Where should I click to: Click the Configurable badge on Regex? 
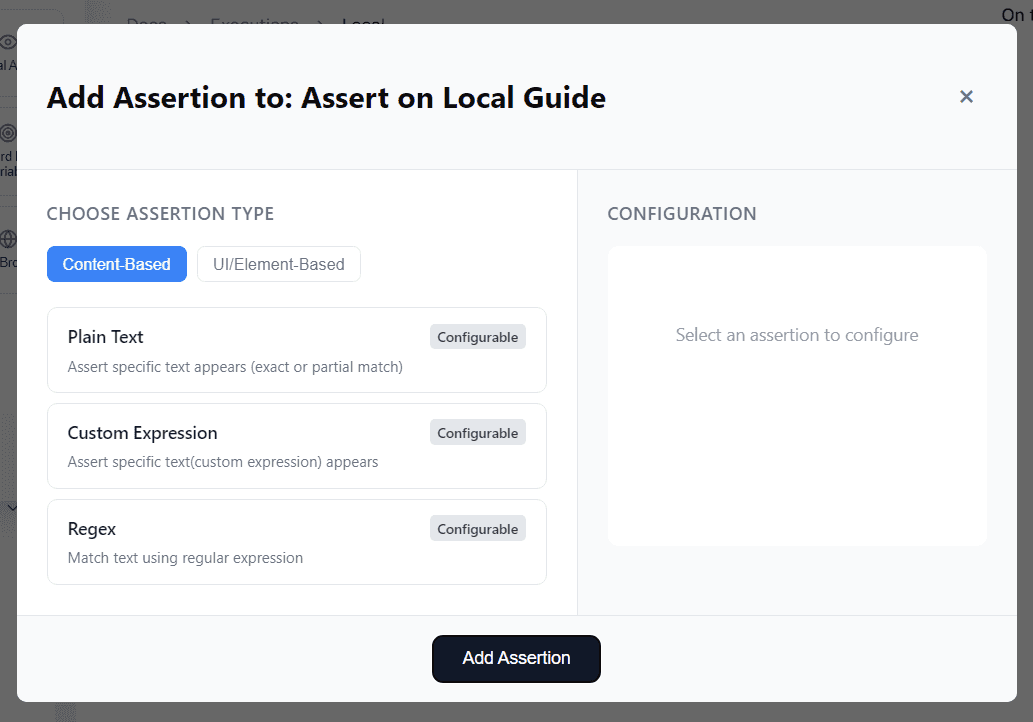(x=477, y=528)
